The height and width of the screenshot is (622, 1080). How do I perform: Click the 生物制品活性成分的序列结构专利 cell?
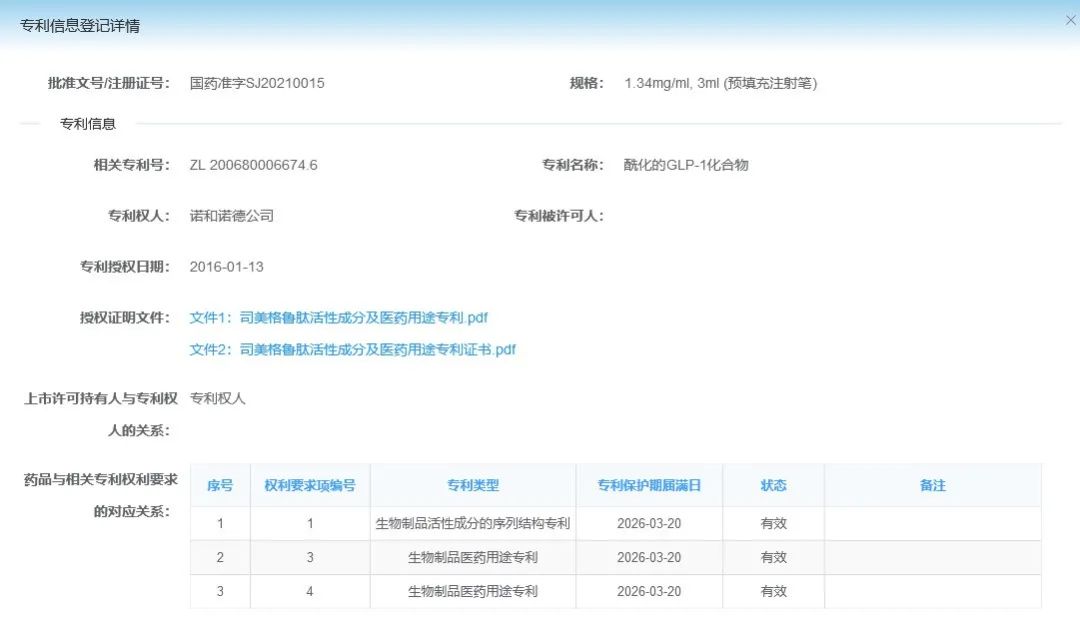[472, 523]
